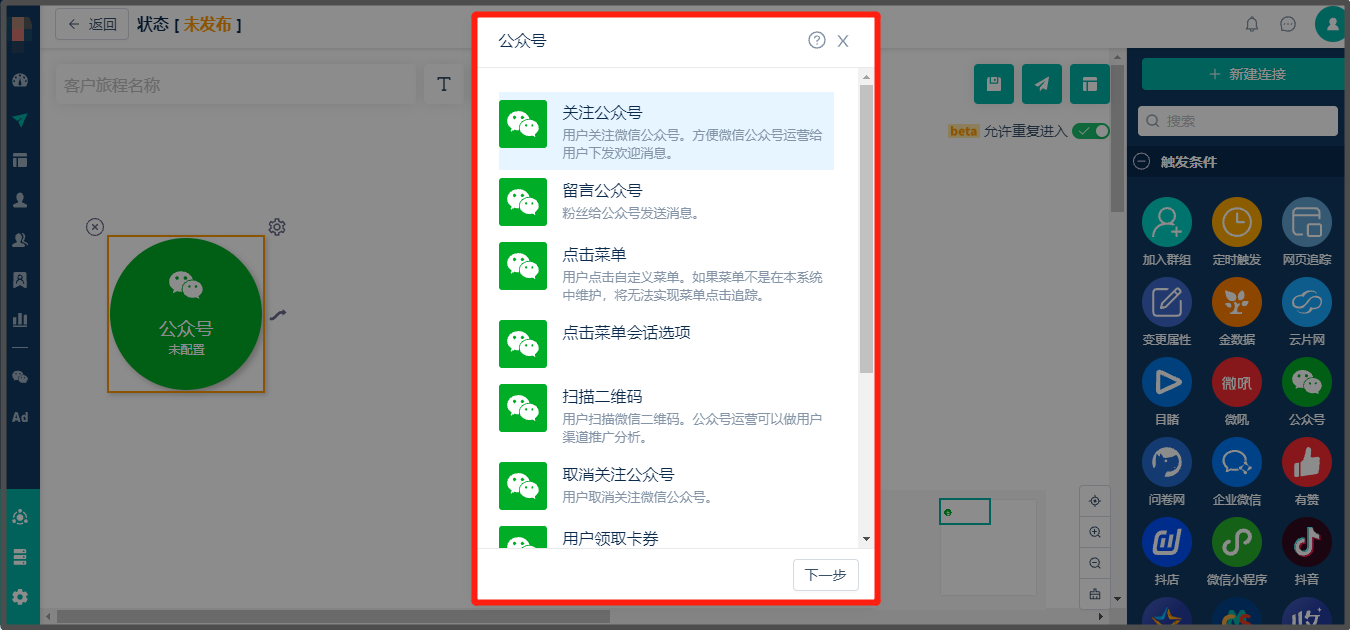
Task: Open the 金数据 trigger icon
Action: (1236, 302)
